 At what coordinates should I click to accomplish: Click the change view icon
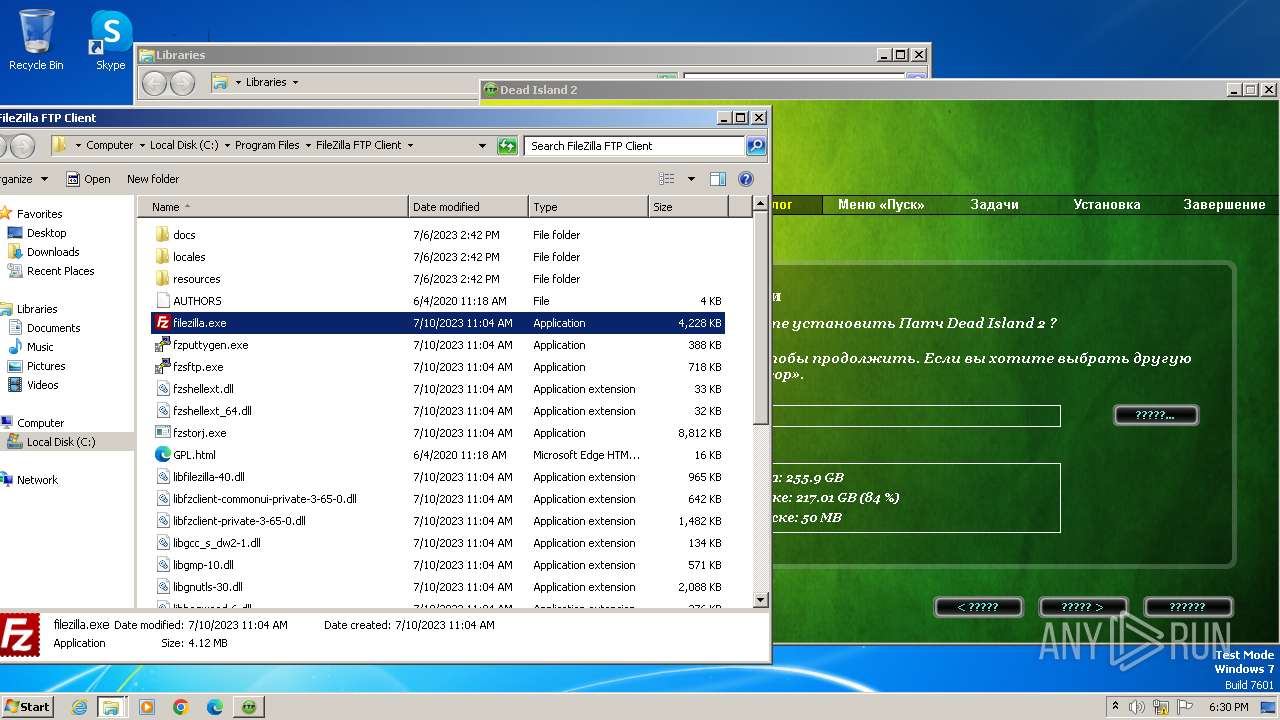click(667, 179)
